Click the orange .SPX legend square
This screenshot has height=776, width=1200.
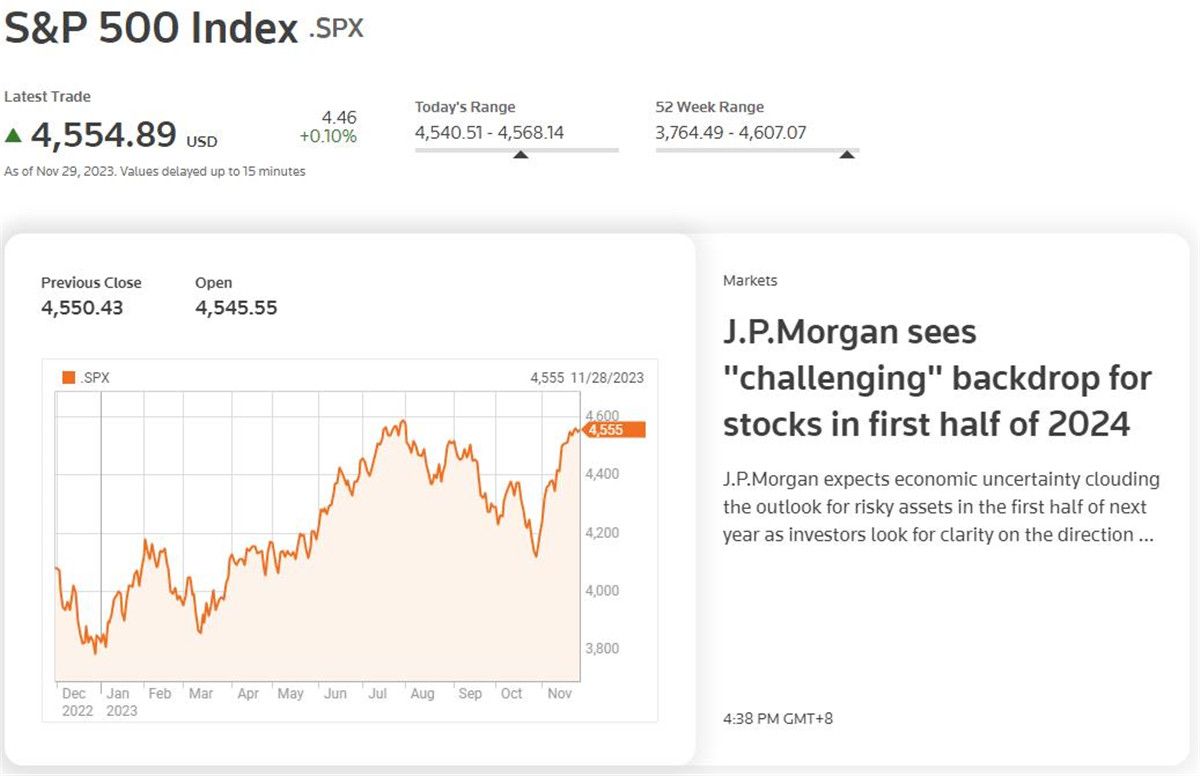tap(68, 377)
